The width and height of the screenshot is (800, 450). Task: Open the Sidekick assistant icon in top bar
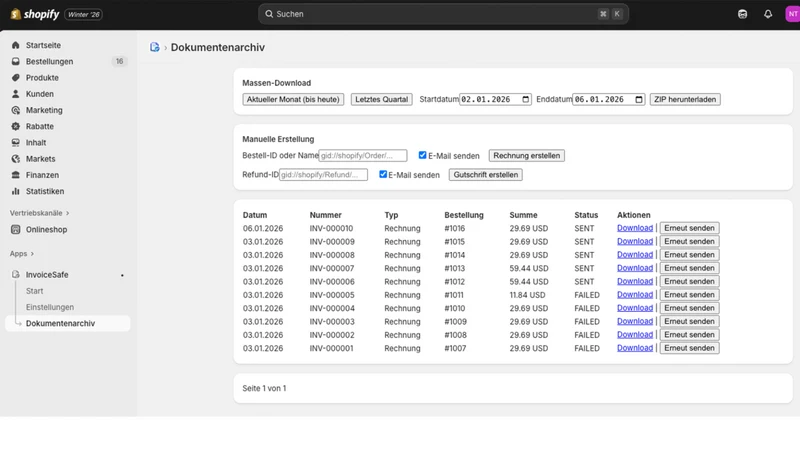(742, 14)
